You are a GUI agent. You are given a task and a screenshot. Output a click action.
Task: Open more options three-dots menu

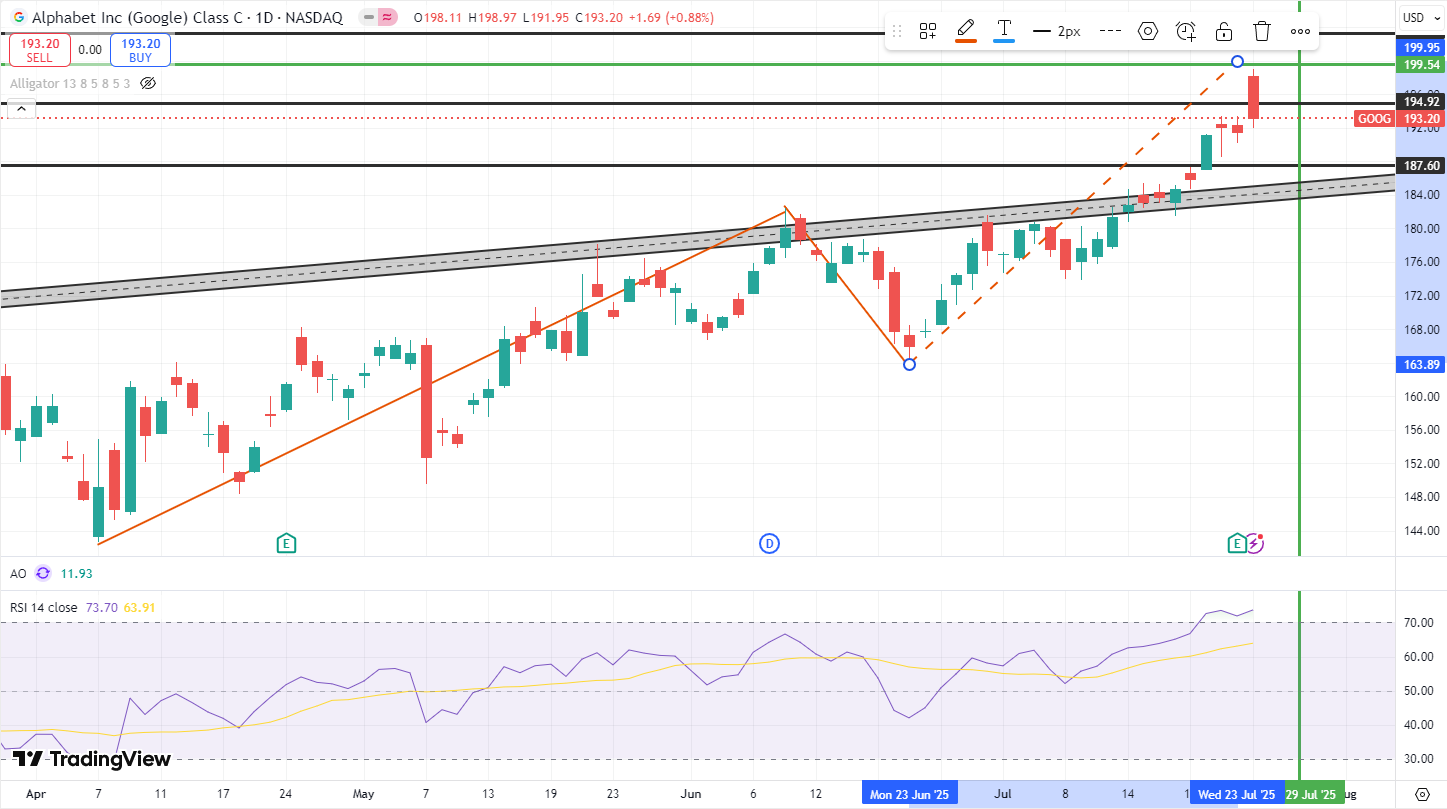(1300, 31)
